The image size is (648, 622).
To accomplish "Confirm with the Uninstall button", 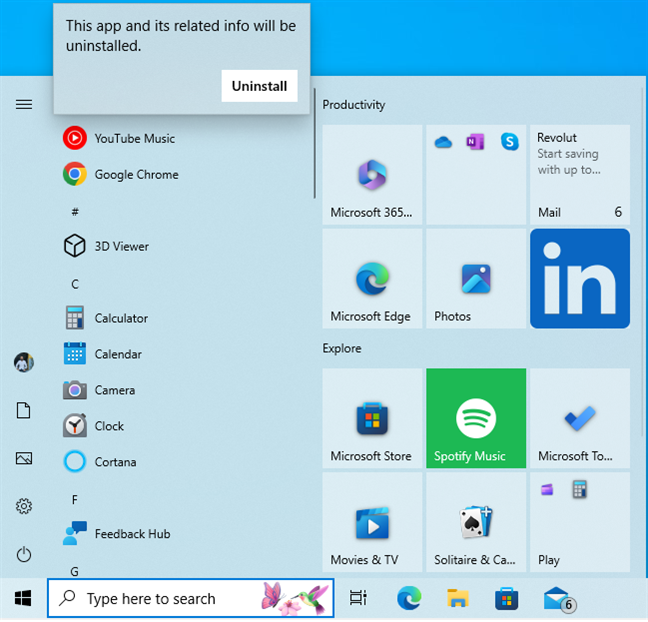I will 259,86.
